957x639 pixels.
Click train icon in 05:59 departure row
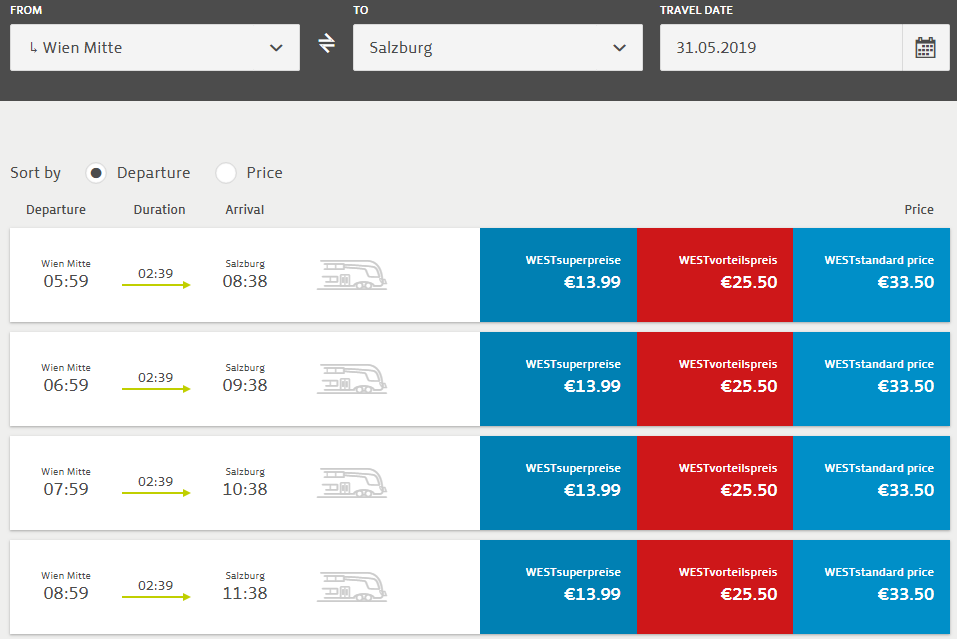click(352, 275)
